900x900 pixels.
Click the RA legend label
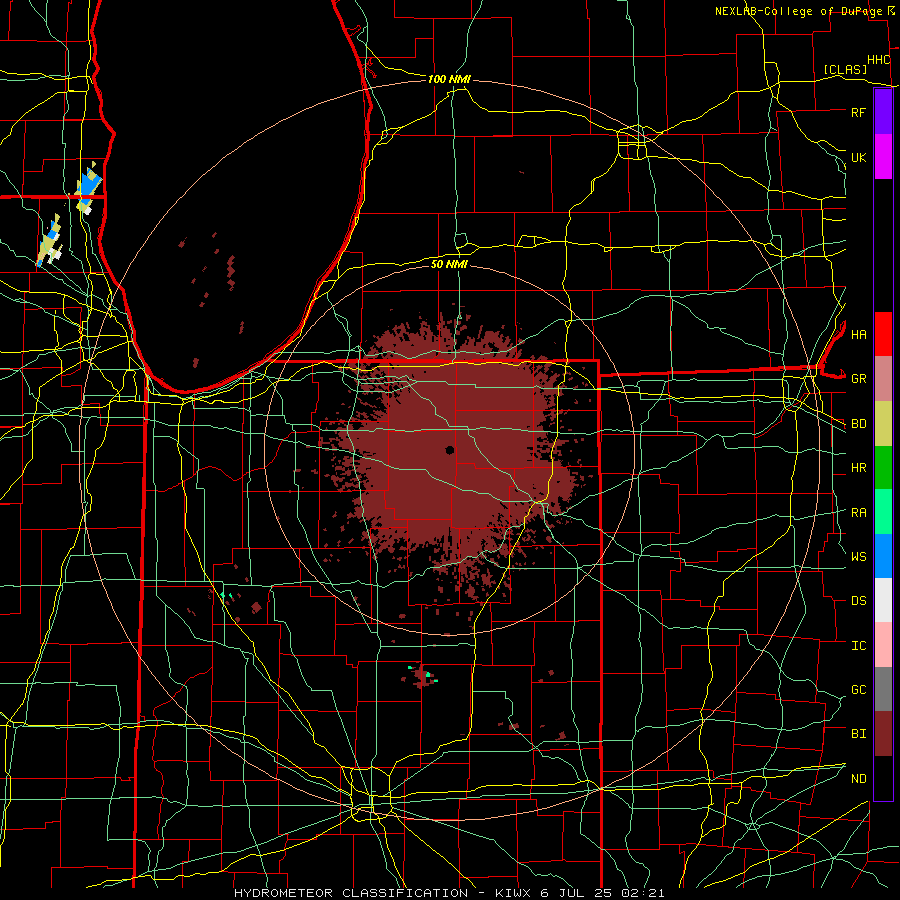pyautogui.click(x=858, y=513)
